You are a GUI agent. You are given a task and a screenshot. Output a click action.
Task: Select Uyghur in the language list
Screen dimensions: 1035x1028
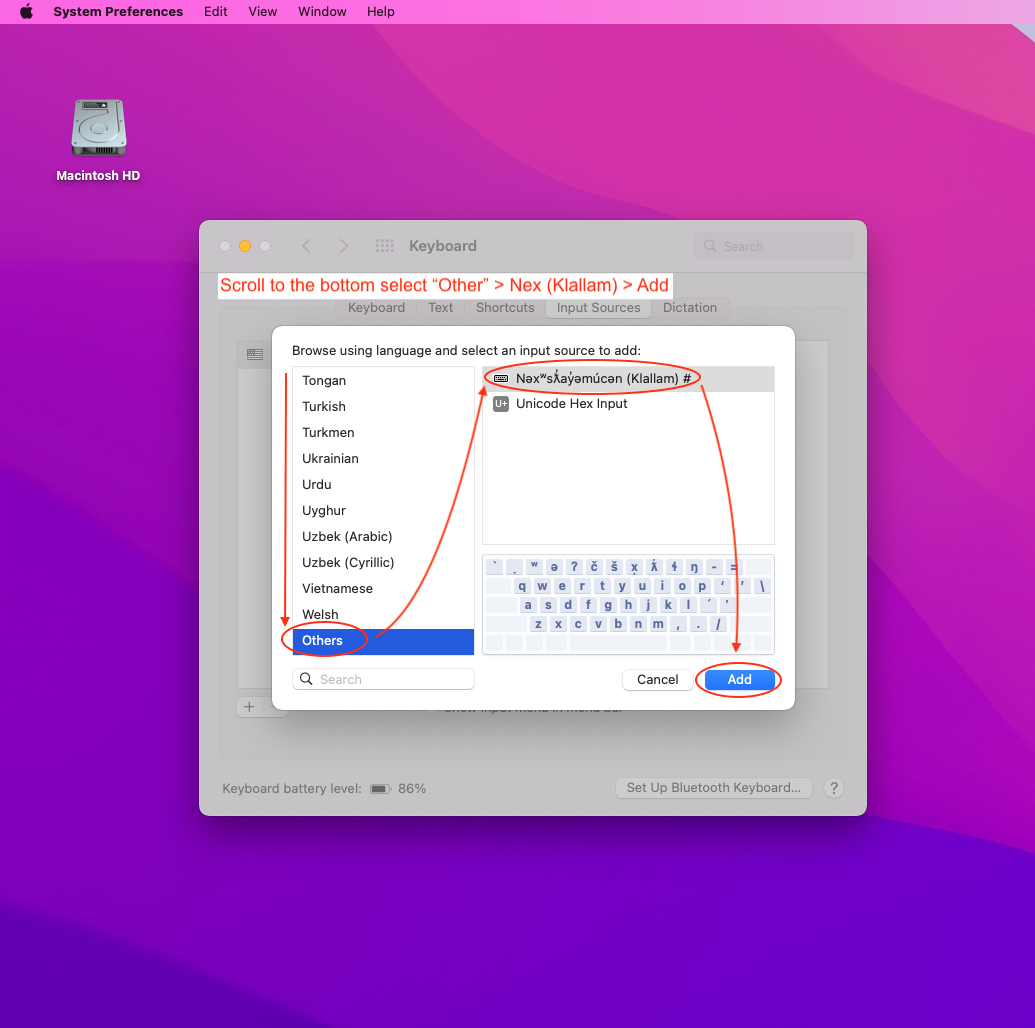[x=383, y=510]
